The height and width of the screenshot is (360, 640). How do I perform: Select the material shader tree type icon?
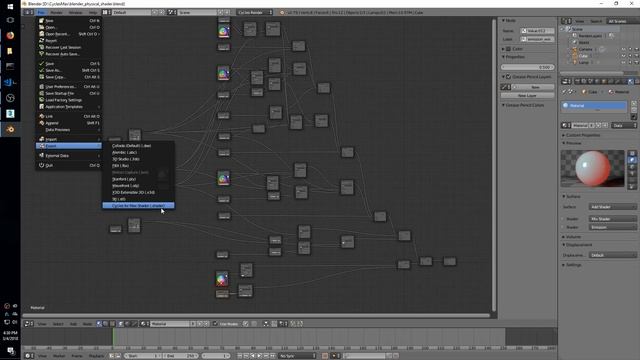click(99, 324)
